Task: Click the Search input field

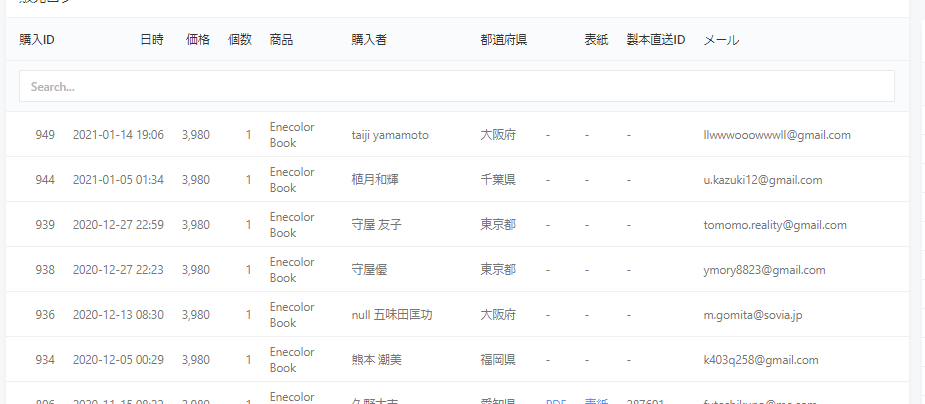Action: tap(456, 87)
